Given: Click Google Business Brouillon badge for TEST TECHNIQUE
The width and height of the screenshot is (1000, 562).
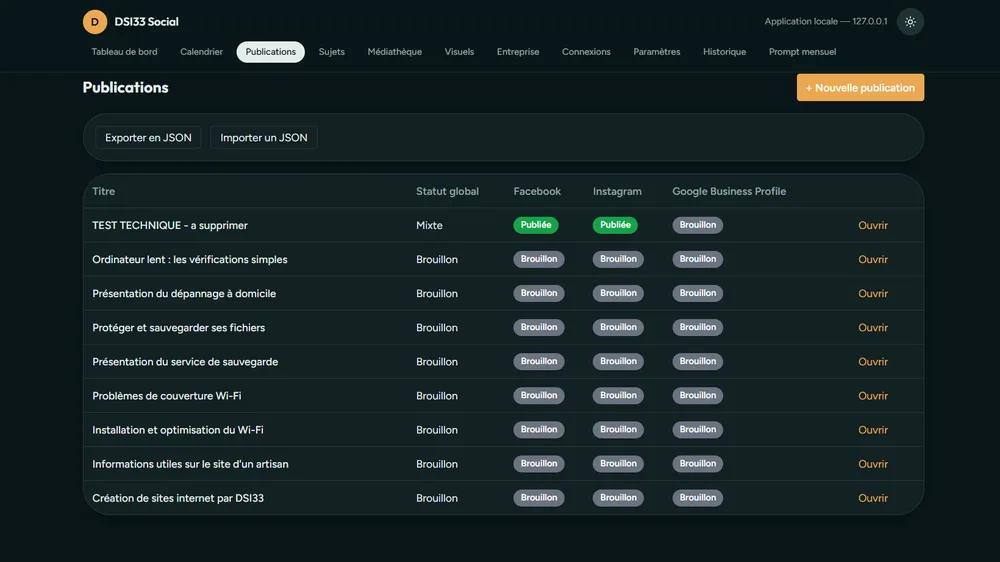Looking at the screenshot, I should [x=698, y=225].
